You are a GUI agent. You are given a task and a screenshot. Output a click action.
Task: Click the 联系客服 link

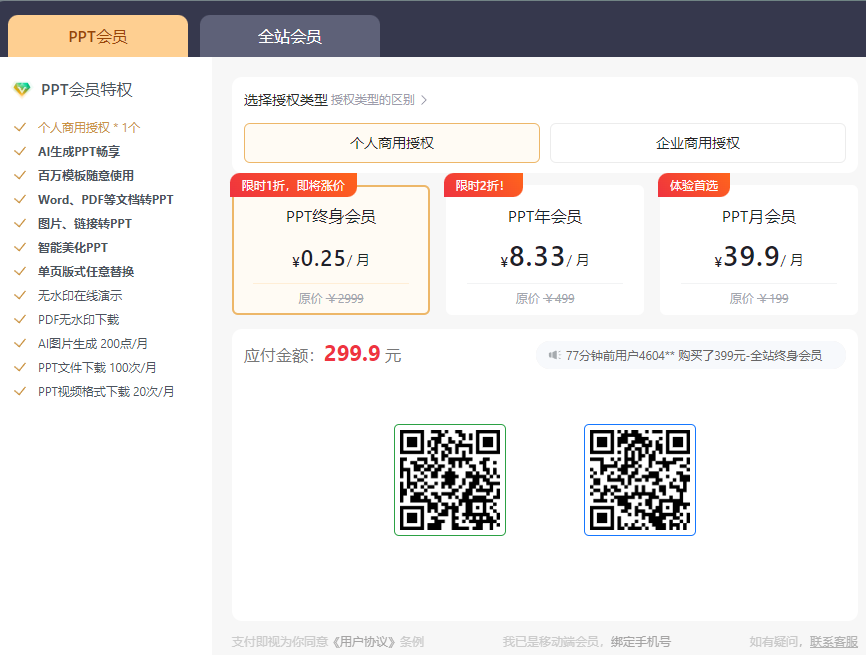(x=833, y=642)
